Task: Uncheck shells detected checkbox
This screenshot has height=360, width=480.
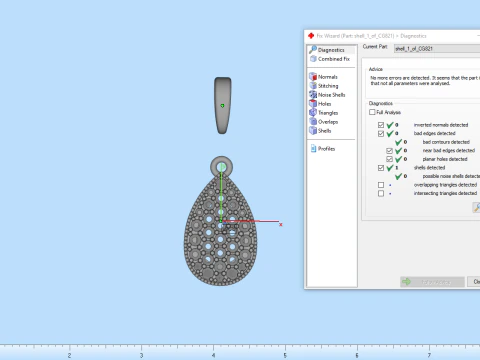Action: click(x=381, y=168)
